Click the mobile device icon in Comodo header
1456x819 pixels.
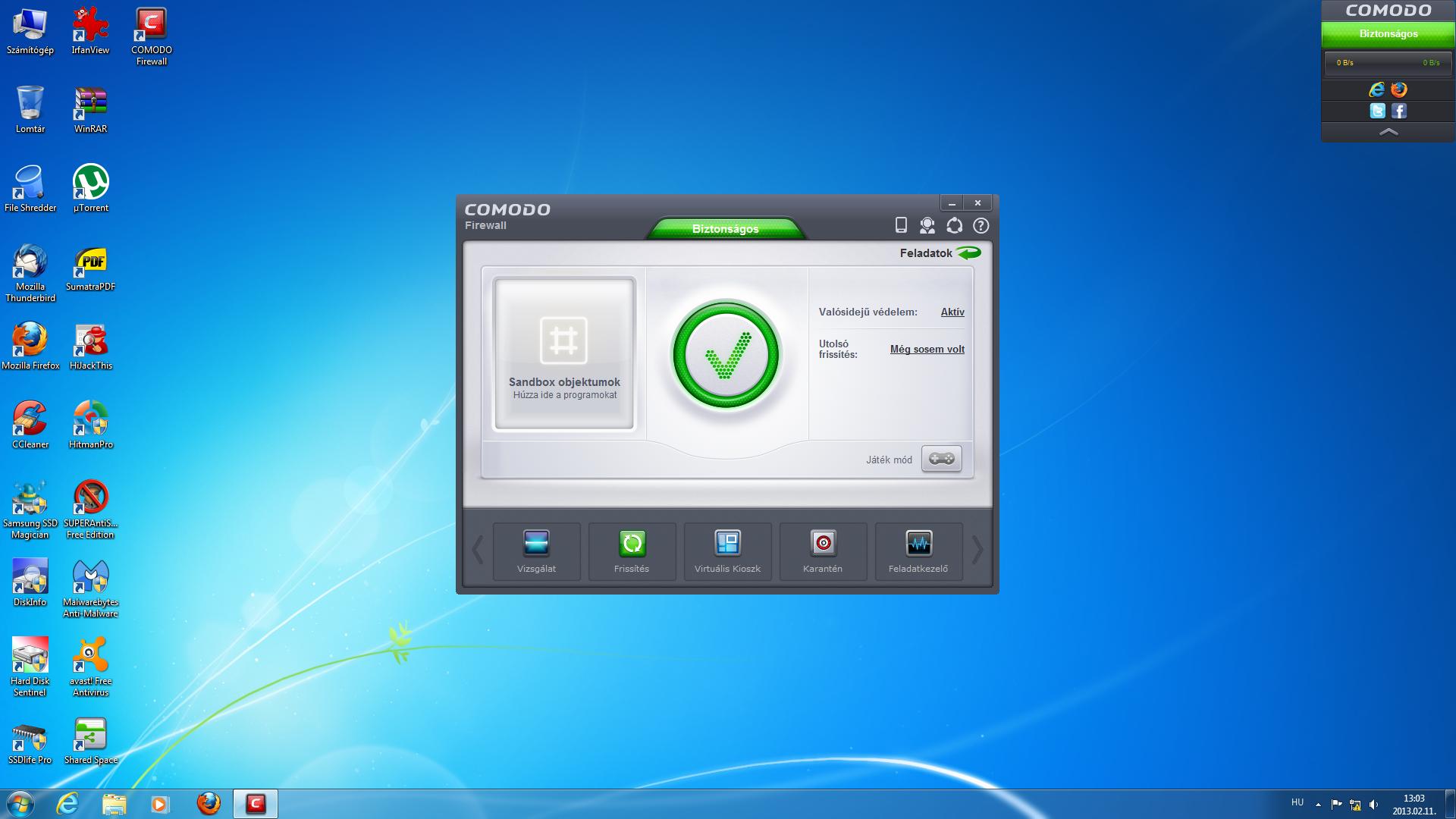point(901,225)
